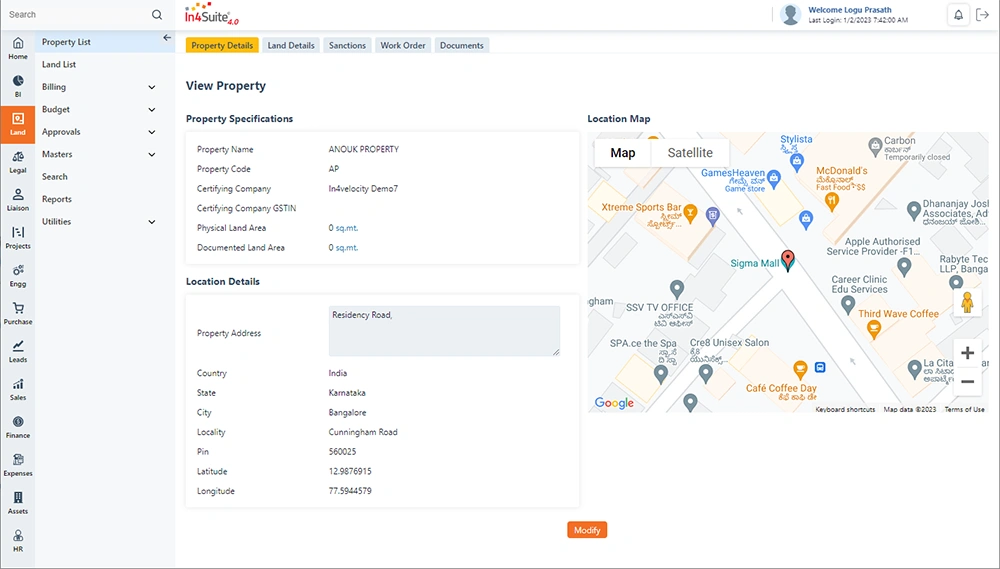Click the Modify button
1000x569 pixels.
[587, 530]
